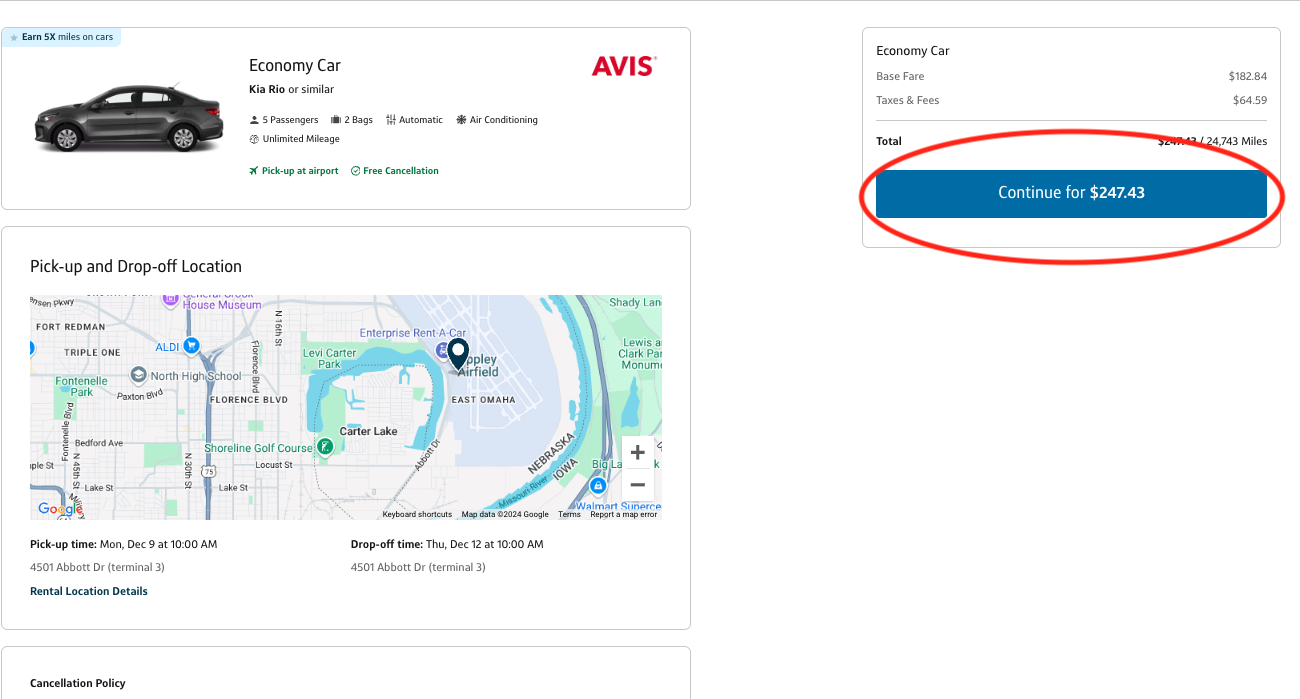The image size is (1300, 699).
Task: Click the AVIS logo
Action: (624, 66)
